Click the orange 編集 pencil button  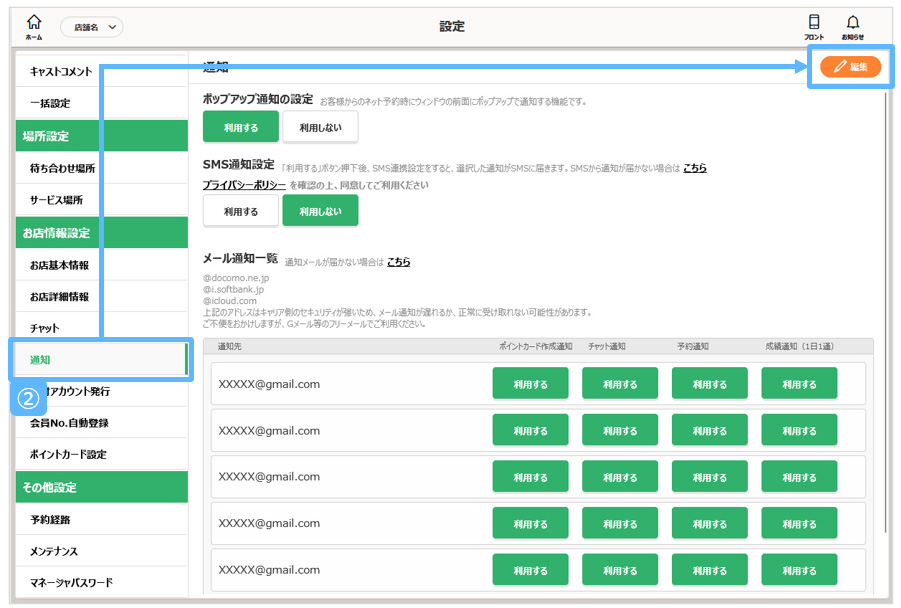point(850,67)
